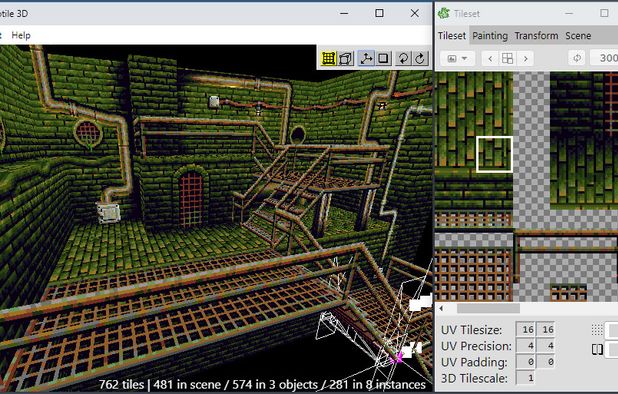Toggle the axis gizmo icon
The image size is (618, 394).
(366, 58)
